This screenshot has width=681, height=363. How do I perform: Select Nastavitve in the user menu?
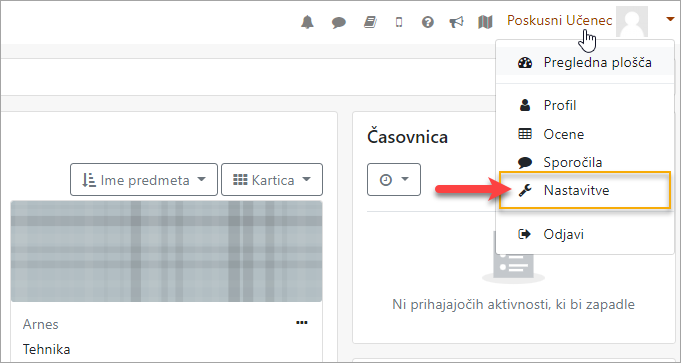[585, 190]
